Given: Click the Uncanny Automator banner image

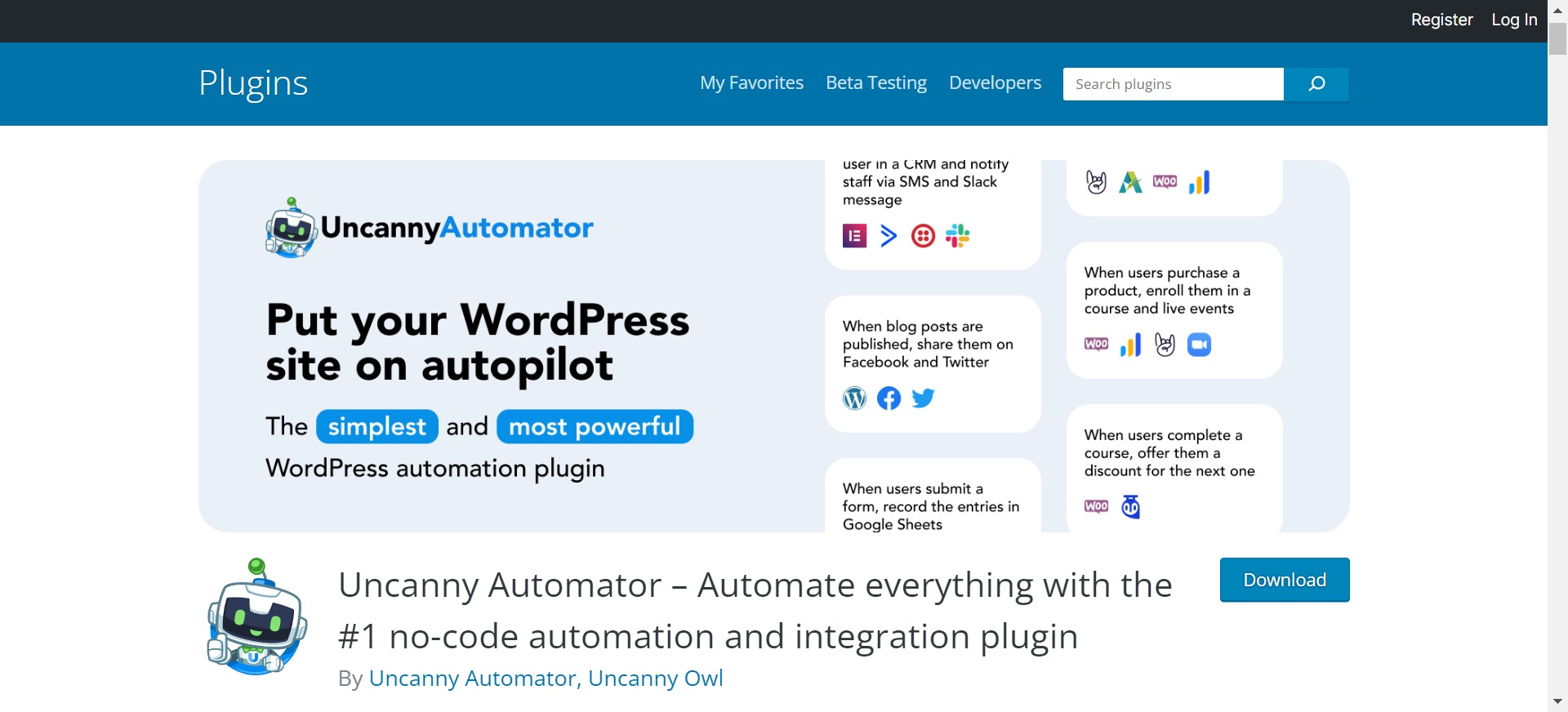Looking at the screenshot, I should tap(773, 346).
